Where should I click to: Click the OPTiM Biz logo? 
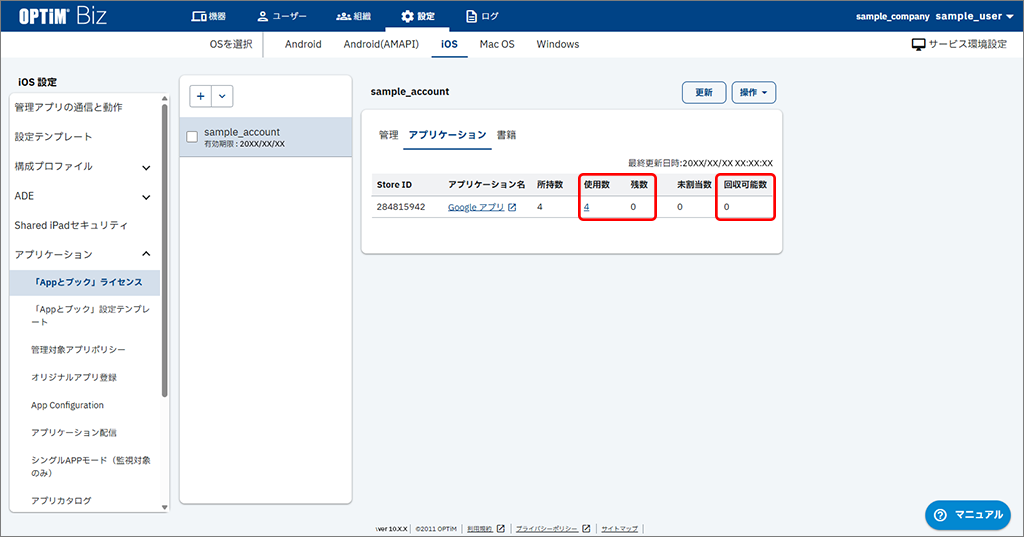(x=62, y=16)
